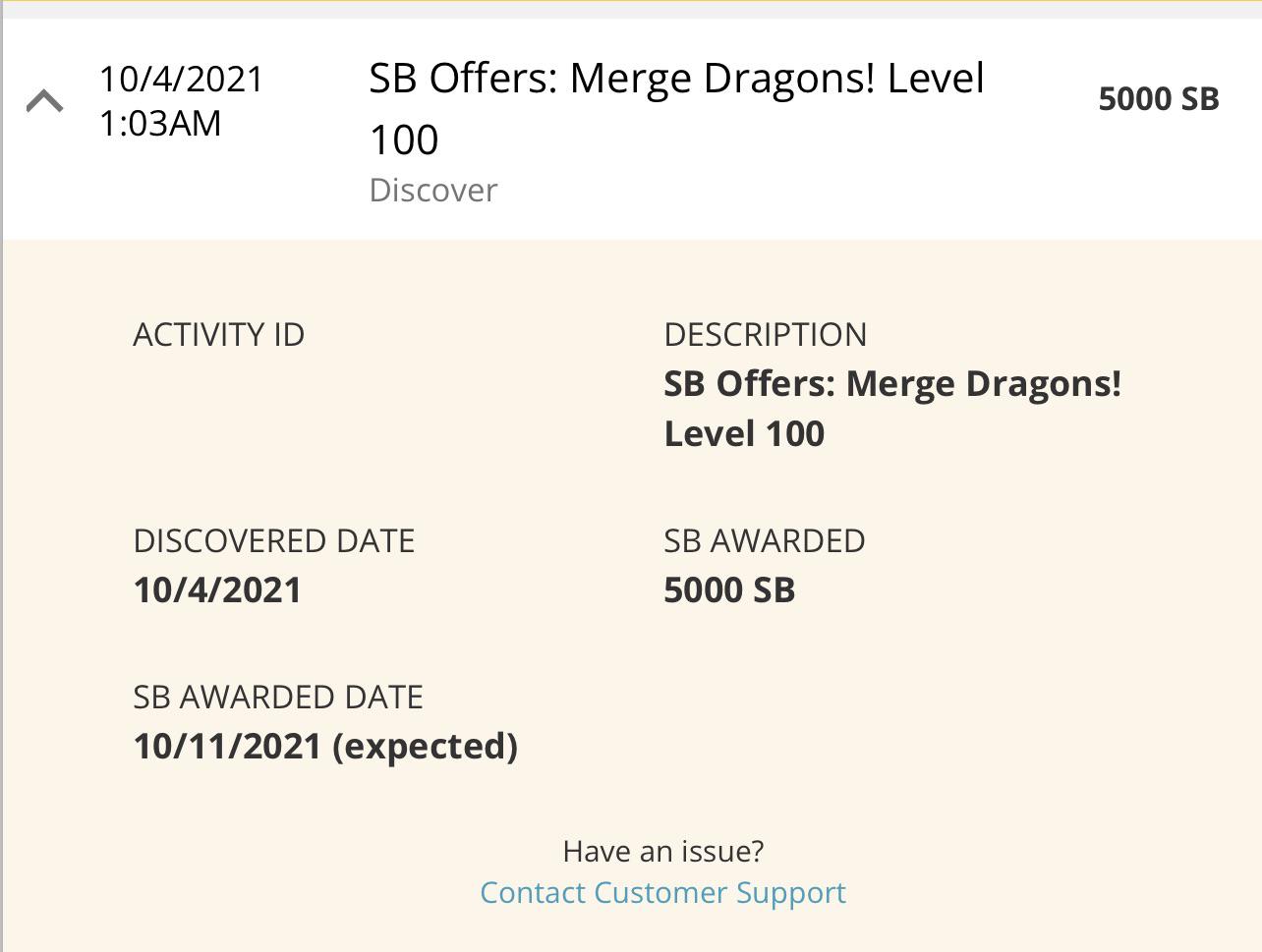This screenshot has width=1262, height=952.
Task: Click the 1:03AM timestamp
Action: pyautogui.click(x=160, y=122)
